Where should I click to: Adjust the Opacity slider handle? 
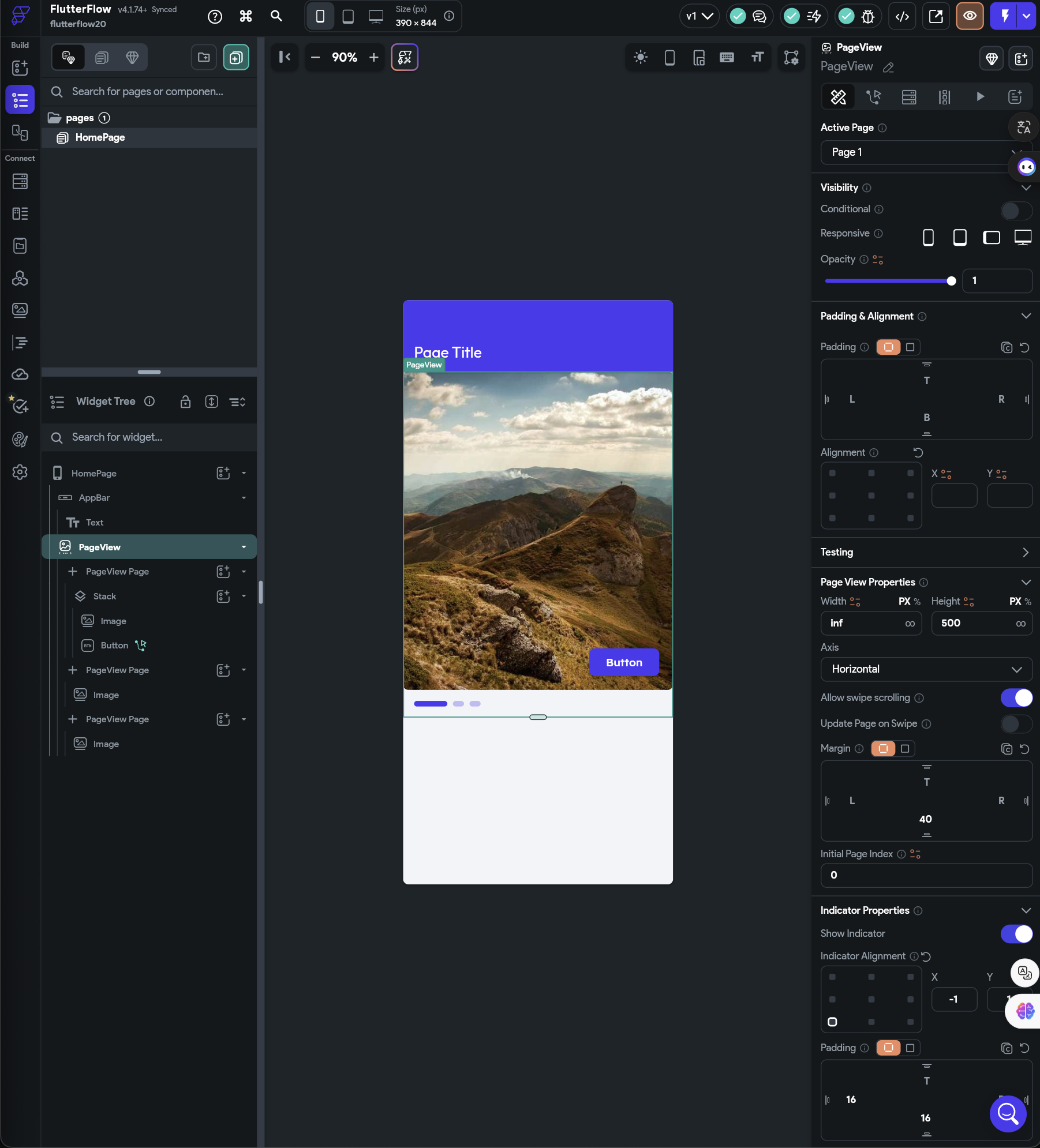[x=951, y=281]
